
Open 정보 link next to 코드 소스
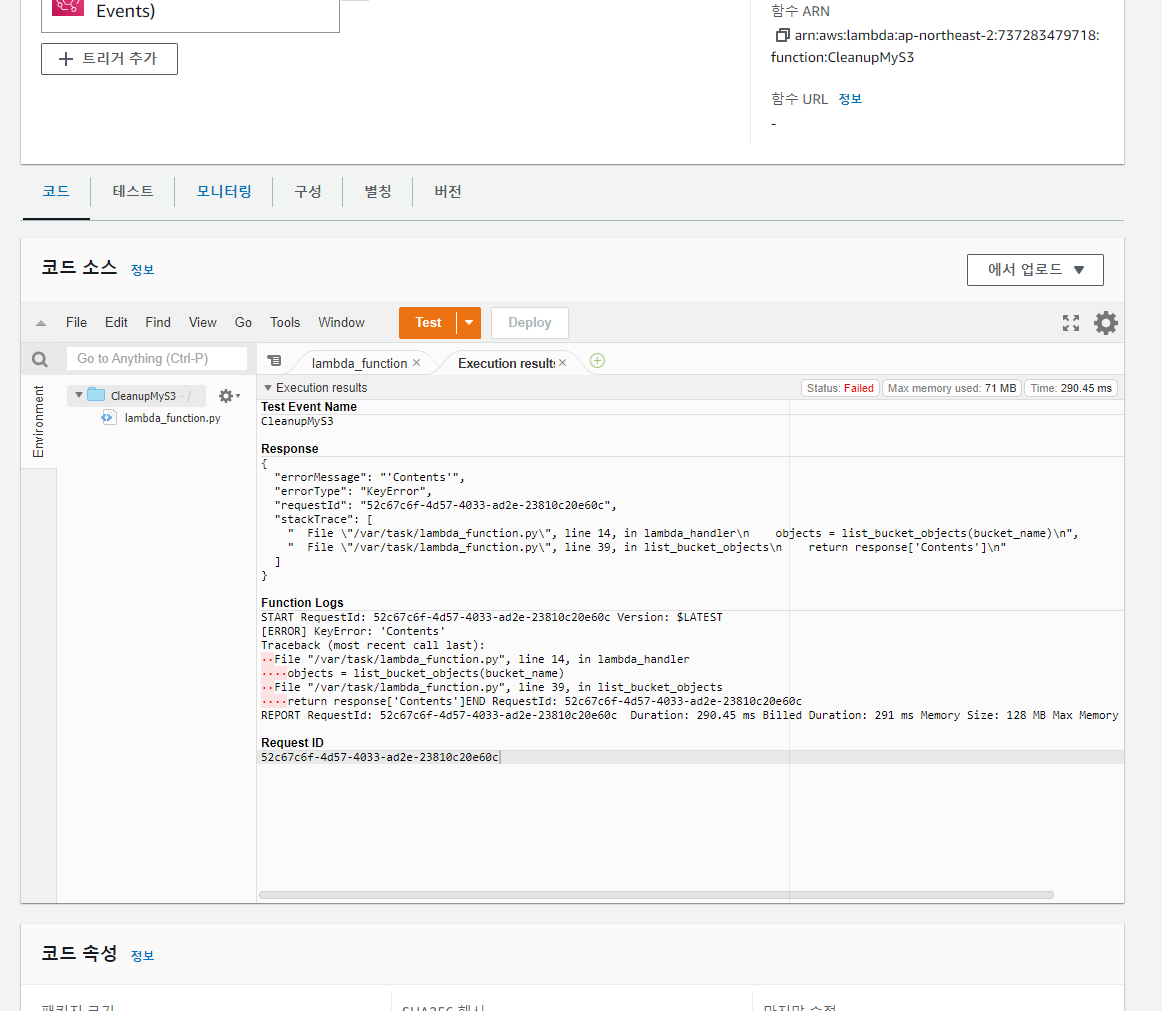(142, 270)
